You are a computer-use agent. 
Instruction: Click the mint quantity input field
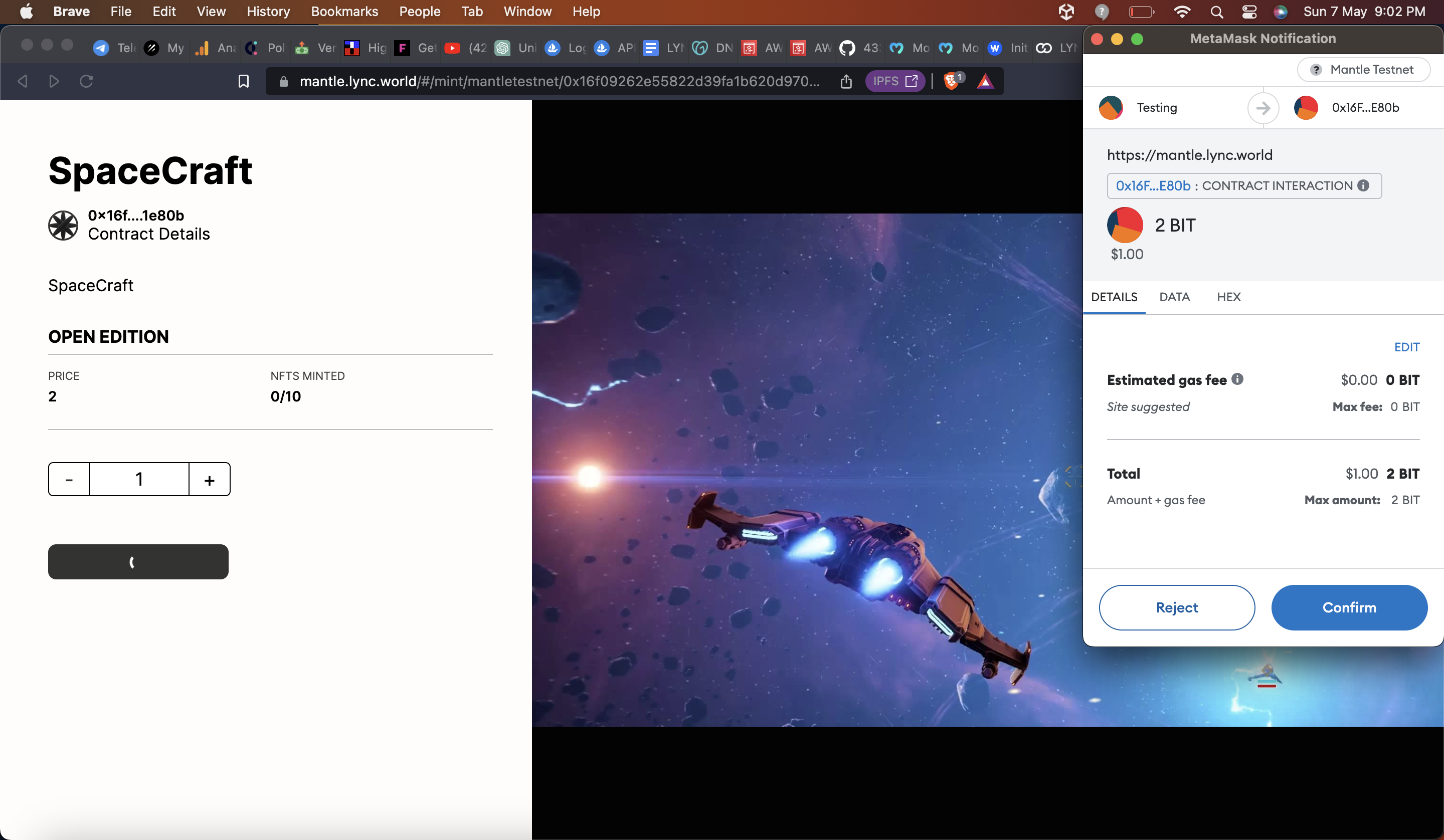[x=139, y=480]
